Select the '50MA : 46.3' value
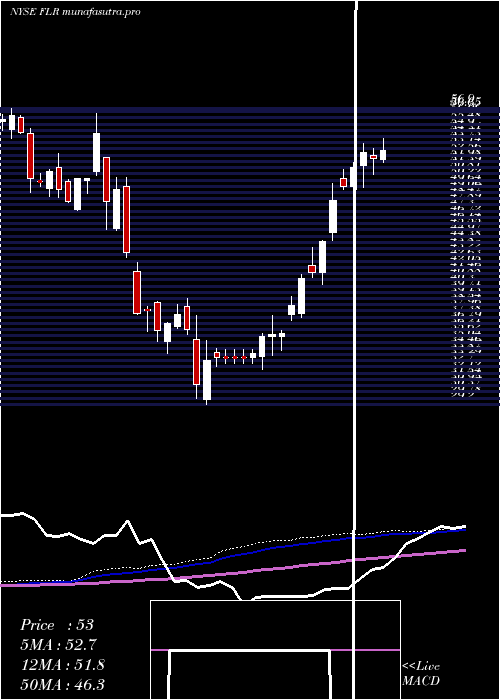This screenshot has width=500, height=700. pyautogui.click(x=63, y=684)
